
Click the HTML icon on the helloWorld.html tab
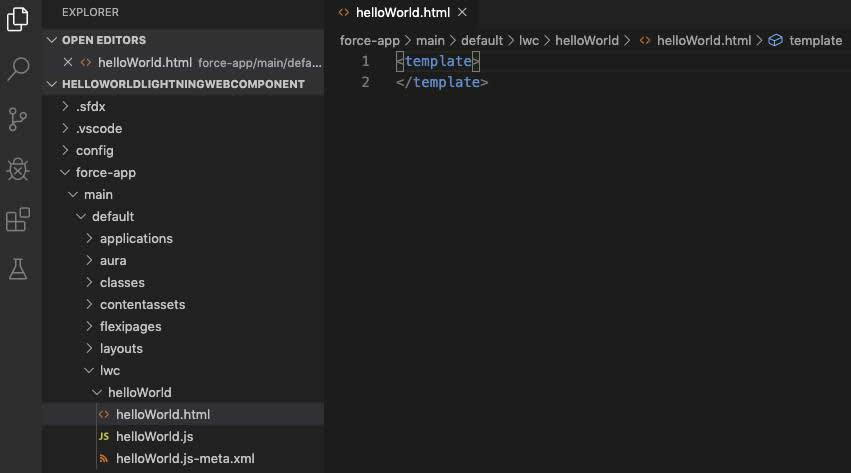[344, 12]
